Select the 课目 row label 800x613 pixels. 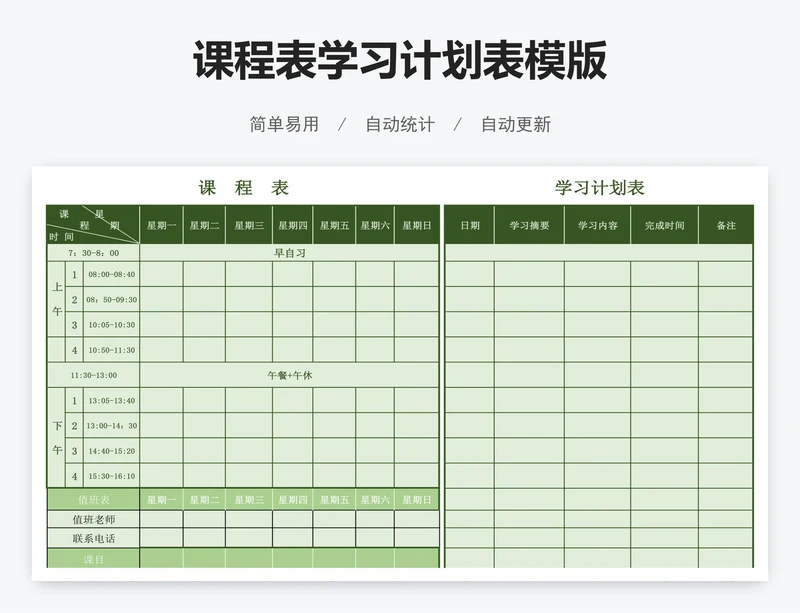click(x=93, y=559)
